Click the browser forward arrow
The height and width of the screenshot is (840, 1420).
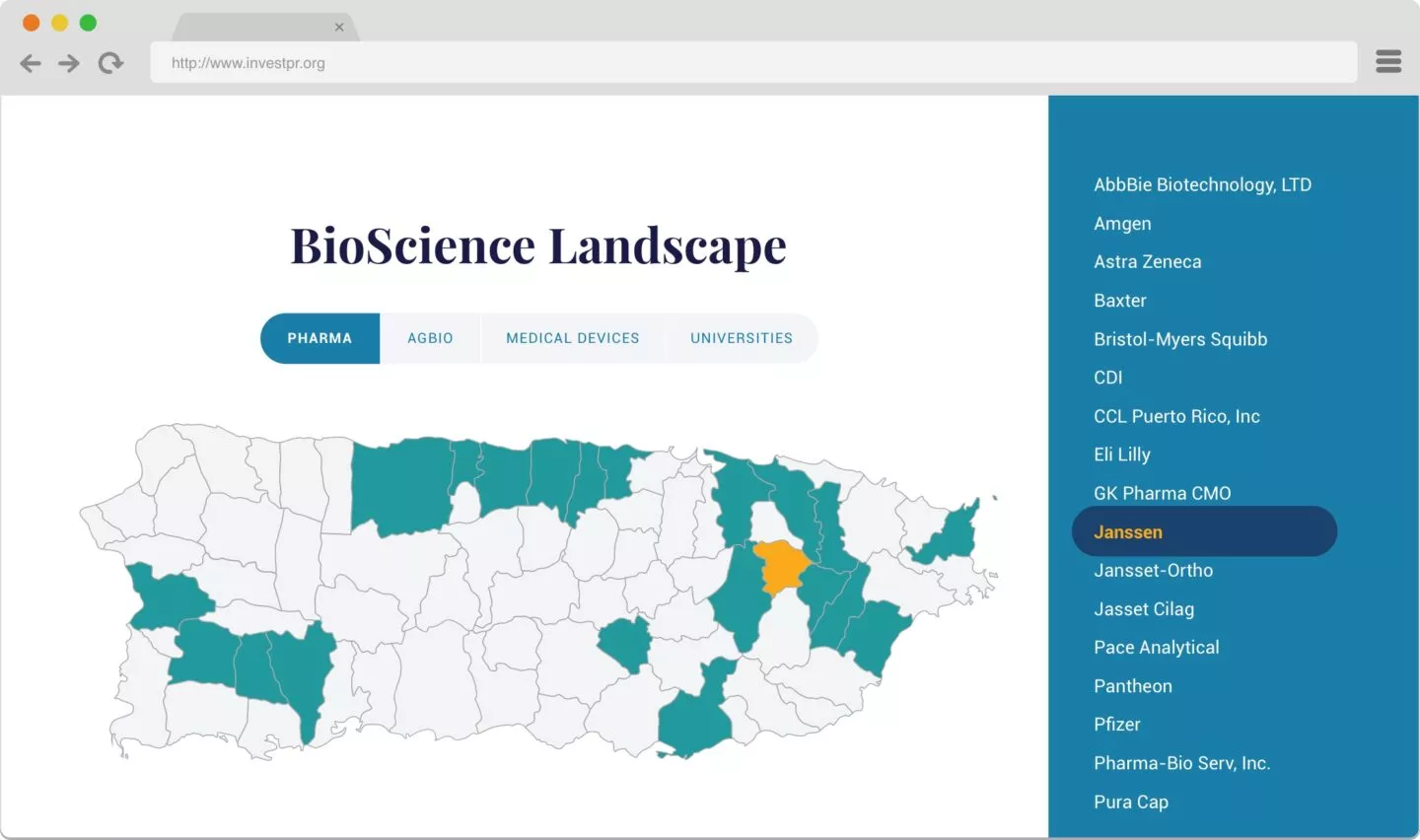[x=69, y=63]
